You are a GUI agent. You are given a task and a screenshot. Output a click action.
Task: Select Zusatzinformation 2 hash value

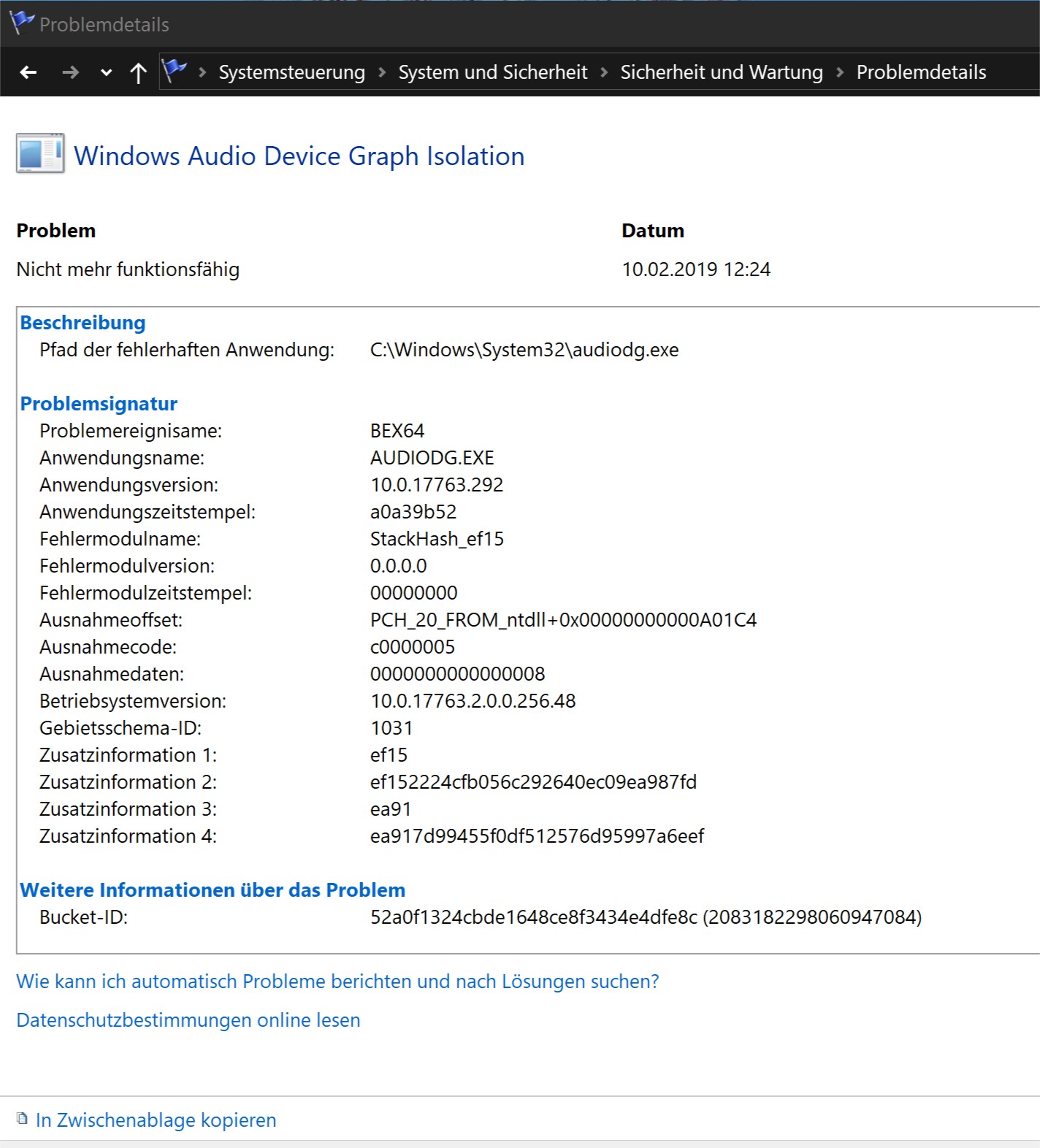coord(533,782)
